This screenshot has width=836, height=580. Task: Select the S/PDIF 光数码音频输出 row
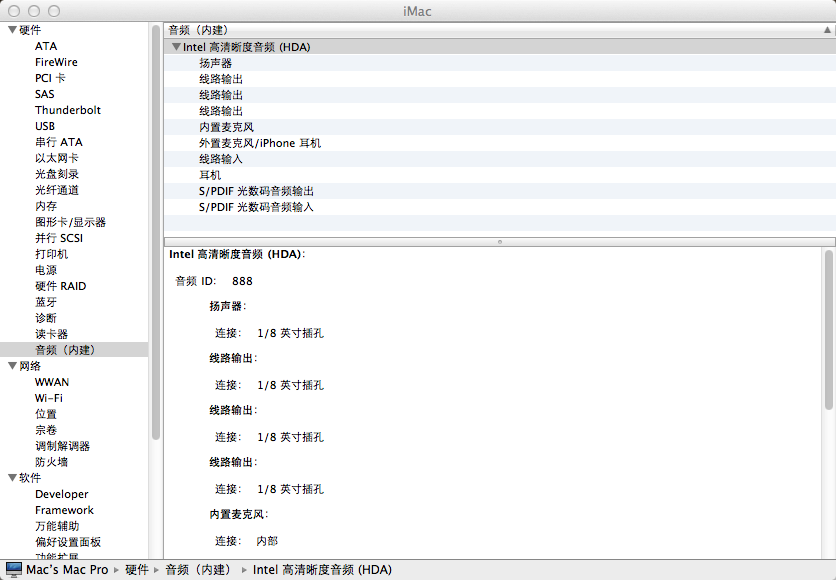tap(256, 191)
